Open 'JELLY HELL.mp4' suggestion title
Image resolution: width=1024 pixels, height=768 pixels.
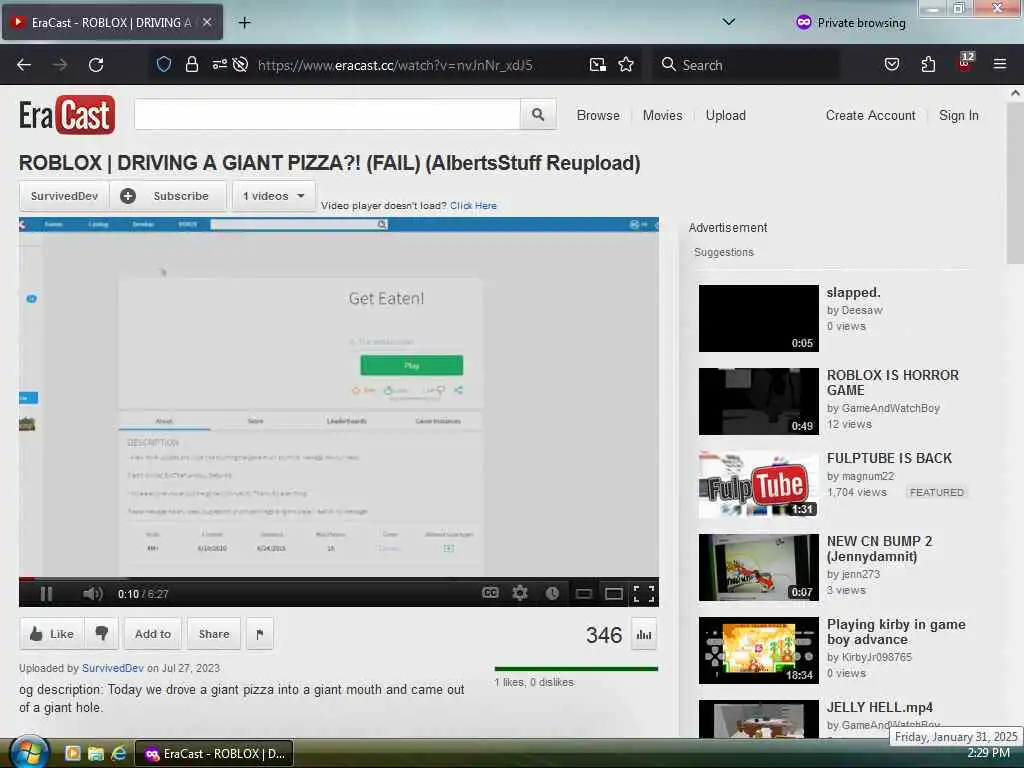[880, 707]
